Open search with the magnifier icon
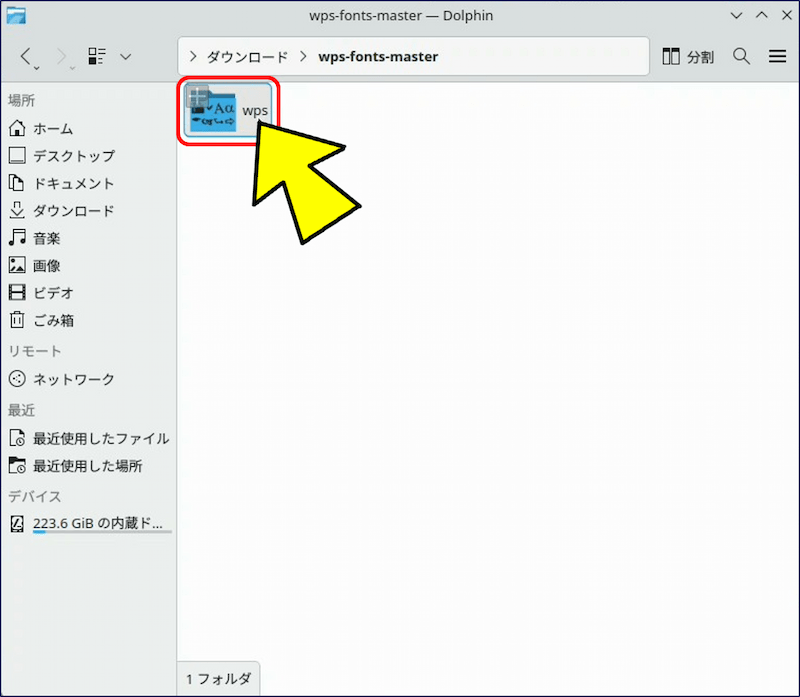Screen dimensions: 800x697 pyautogui.click(x=741, y=57)
